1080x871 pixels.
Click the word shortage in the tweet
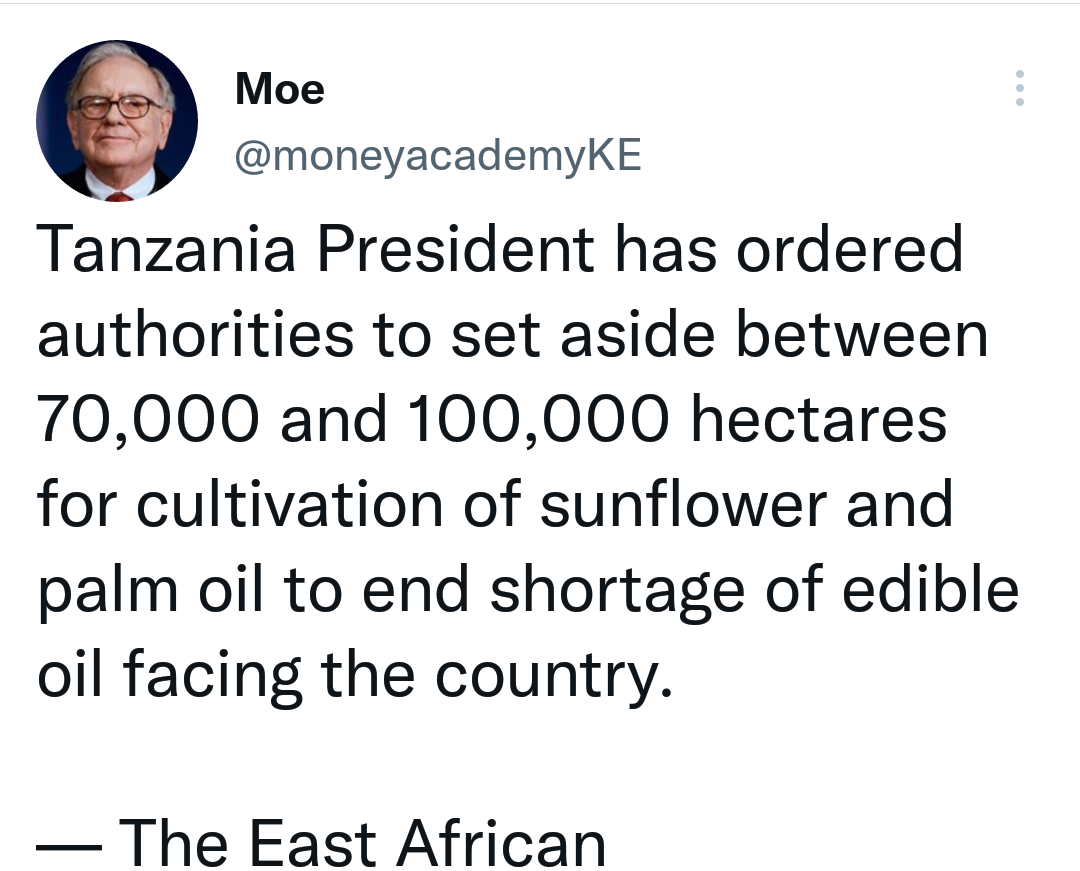coord(618,591)
